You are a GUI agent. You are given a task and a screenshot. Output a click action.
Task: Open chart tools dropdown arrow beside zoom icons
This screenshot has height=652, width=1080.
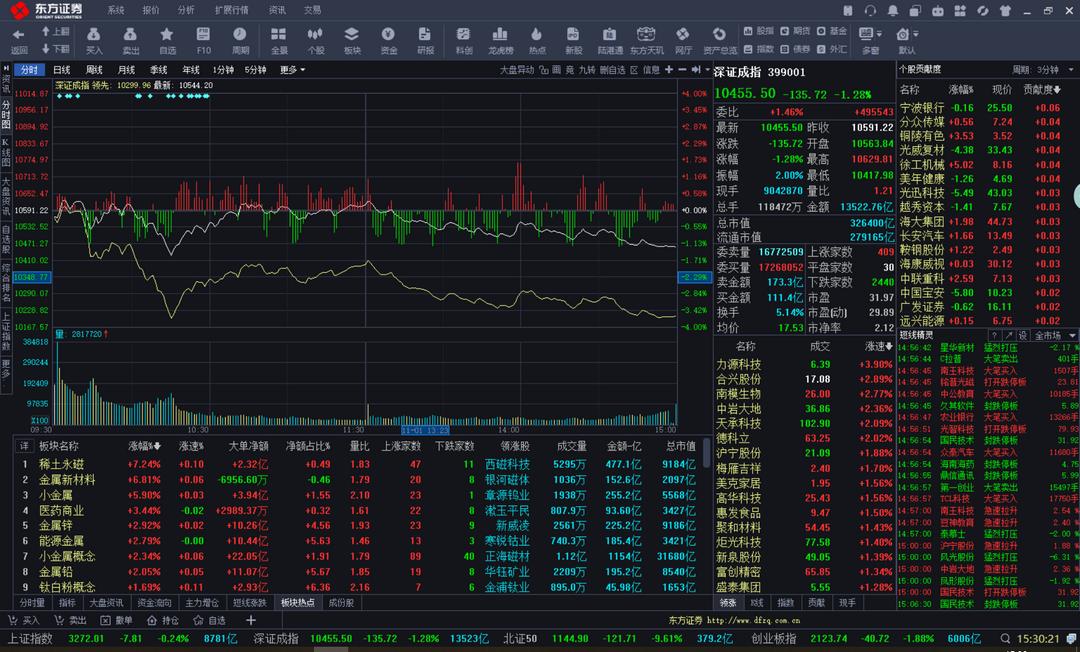(707, 70)
